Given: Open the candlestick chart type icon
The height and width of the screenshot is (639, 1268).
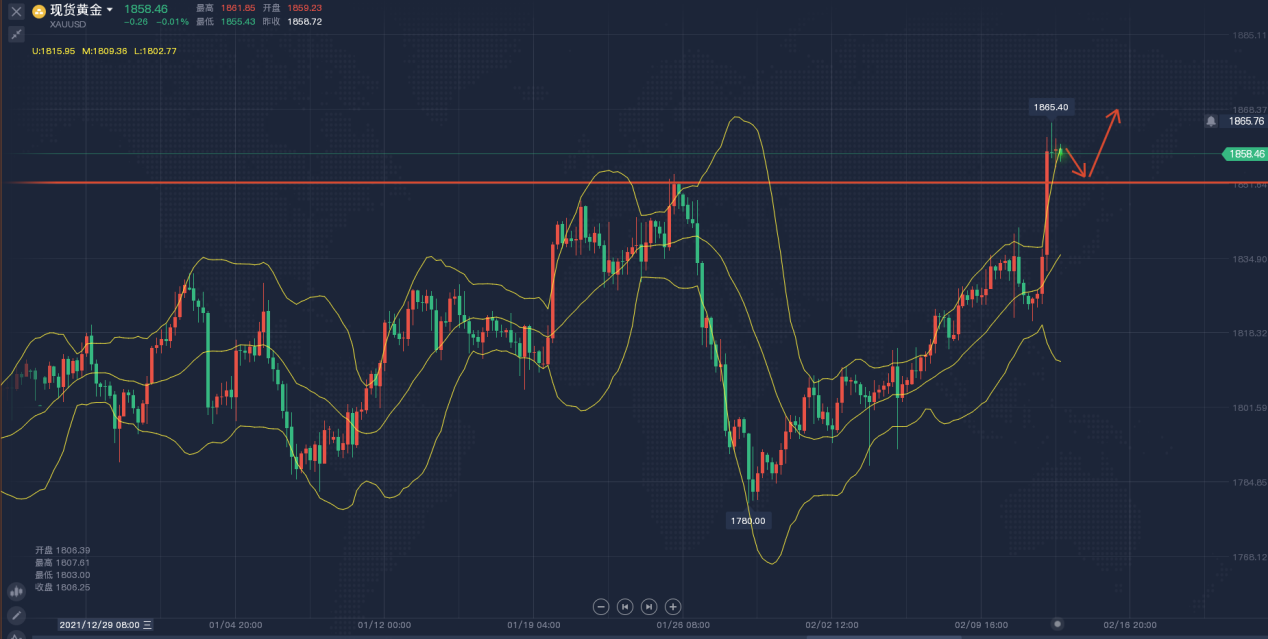Looking at the screenshot, I should pos(16,592).
